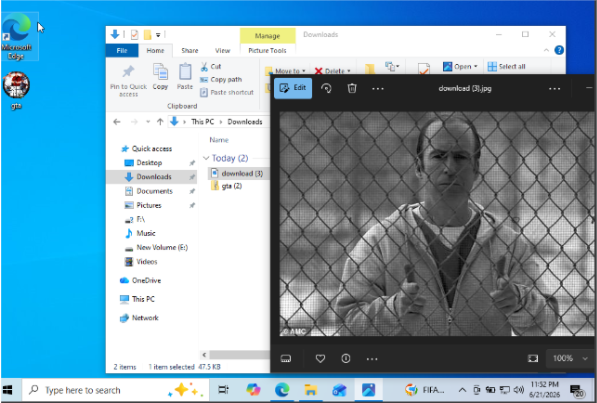Click Paste shortcut in ribbon
This screenshot has height=403, width=597.
[227, 93]
